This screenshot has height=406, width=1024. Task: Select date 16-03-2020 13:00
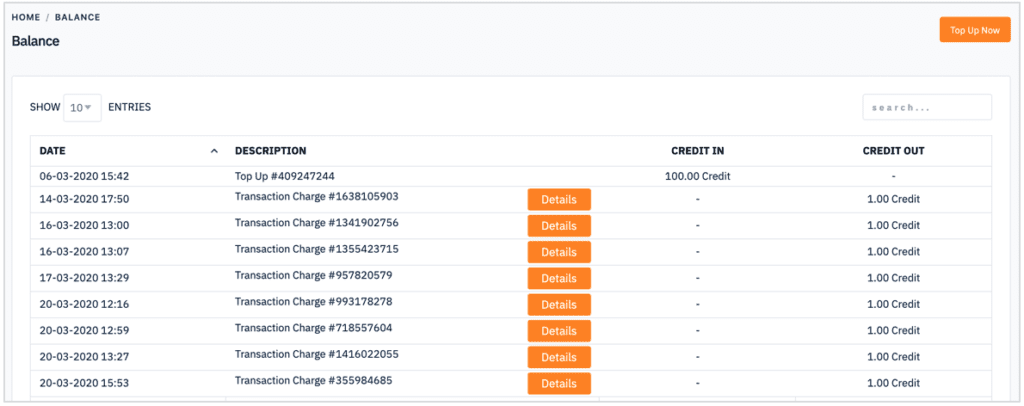click(84, 225)
